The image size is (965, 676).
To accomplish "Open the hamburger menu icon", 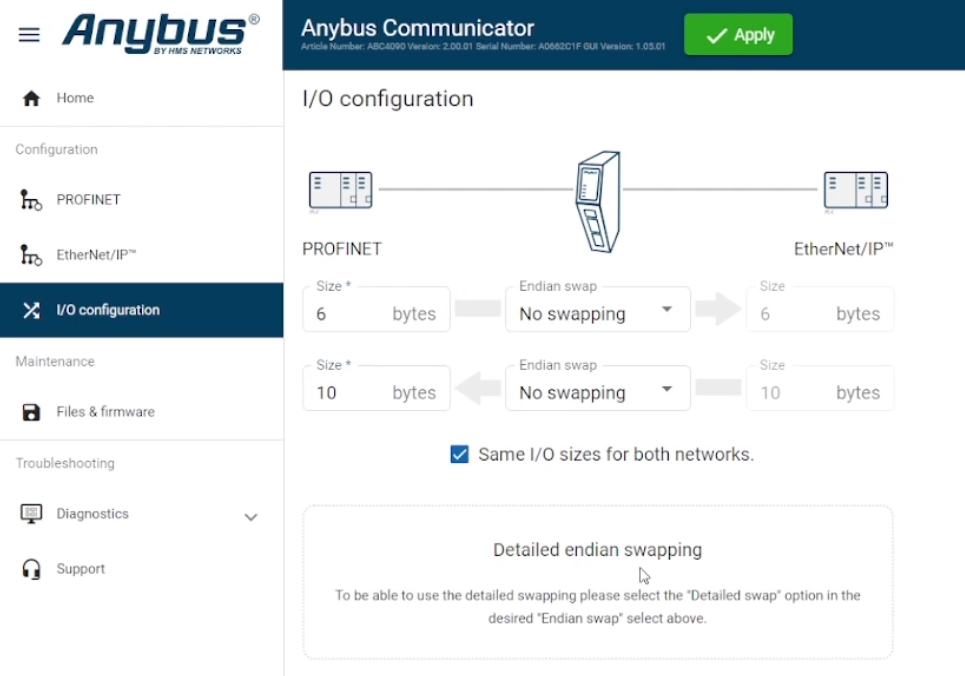I will click(x=29, y=34).
